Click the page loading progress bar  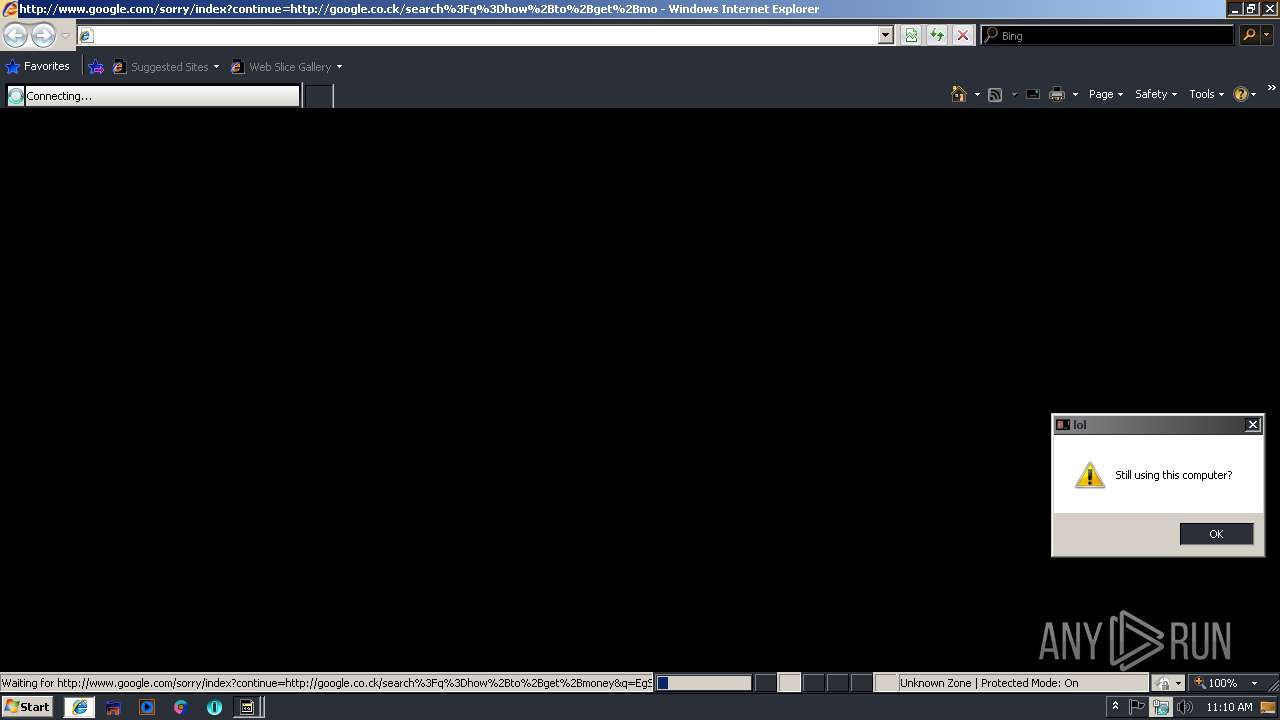pyautogui.click(x=704, y=683)
